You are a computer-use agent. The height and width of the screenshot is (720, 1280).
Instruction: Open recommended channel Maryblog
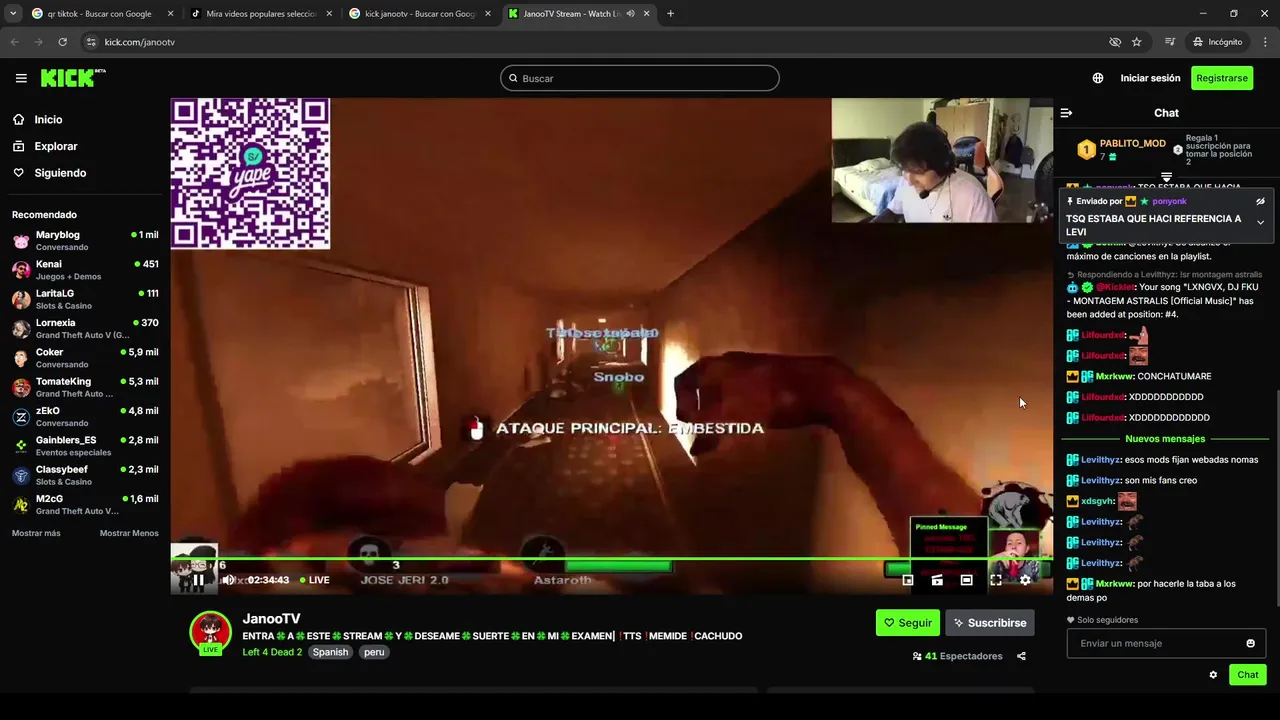[85, 240]
